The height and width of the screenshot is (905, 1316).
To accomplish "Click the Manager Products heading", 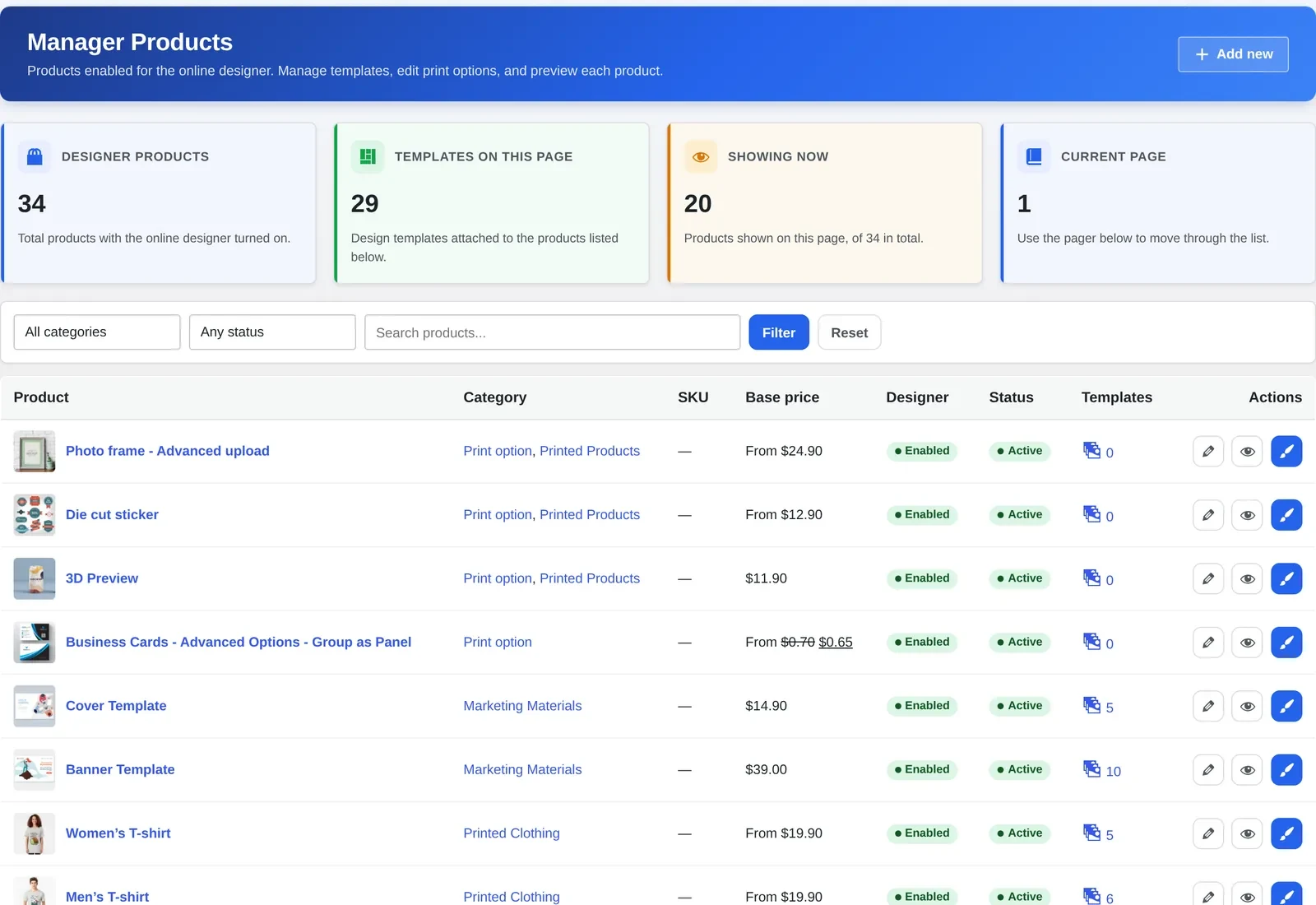I will 130,42.
